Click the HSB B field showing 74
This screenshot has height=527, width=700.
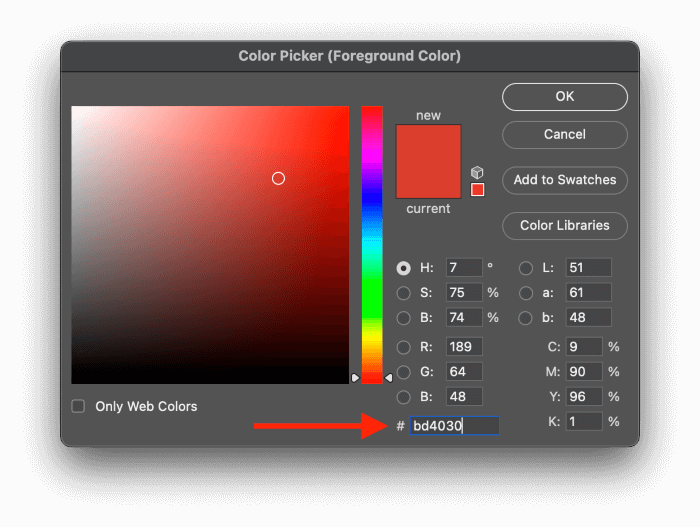464,318
